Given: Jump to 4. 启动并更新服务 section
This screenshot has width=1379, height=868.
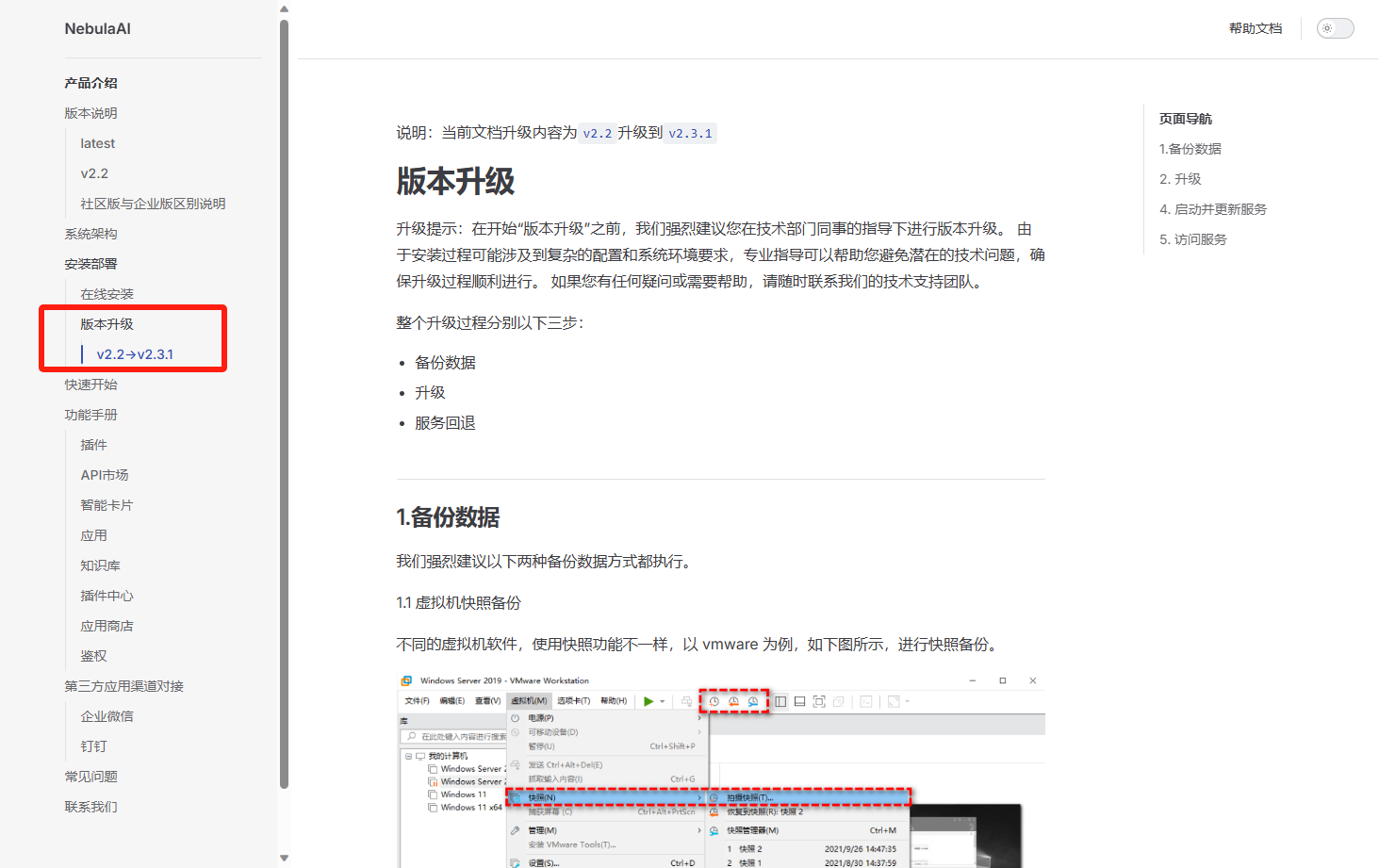Looking at the screenshot, I should (x=1212, y=209).
